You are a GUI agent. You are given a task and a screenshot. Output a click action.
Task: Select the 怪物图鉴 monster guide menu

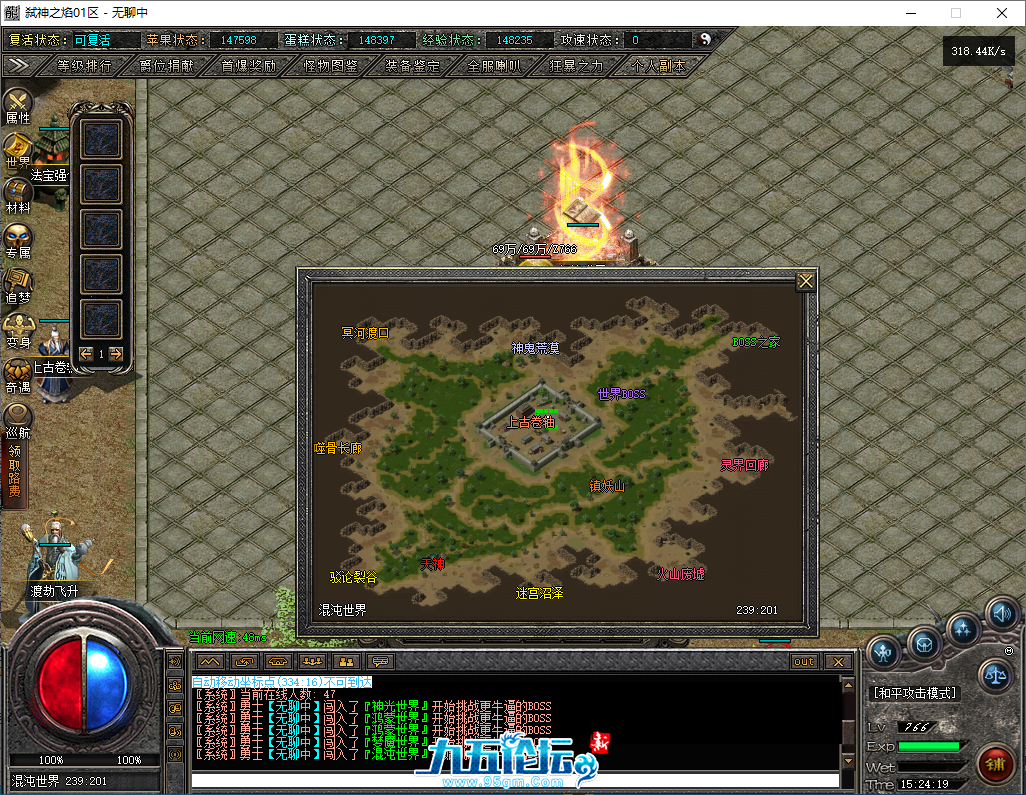click(330, 65)
